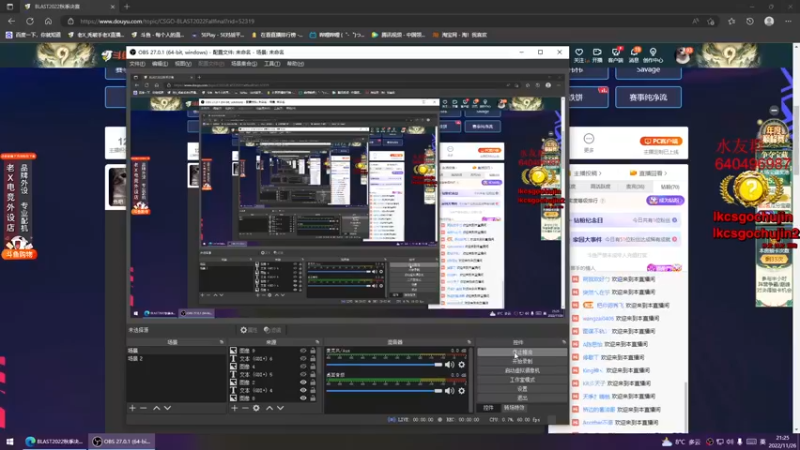This screenshot has width=800, height=450.
Task: Open the browser history icon
Action: [749, 21]
